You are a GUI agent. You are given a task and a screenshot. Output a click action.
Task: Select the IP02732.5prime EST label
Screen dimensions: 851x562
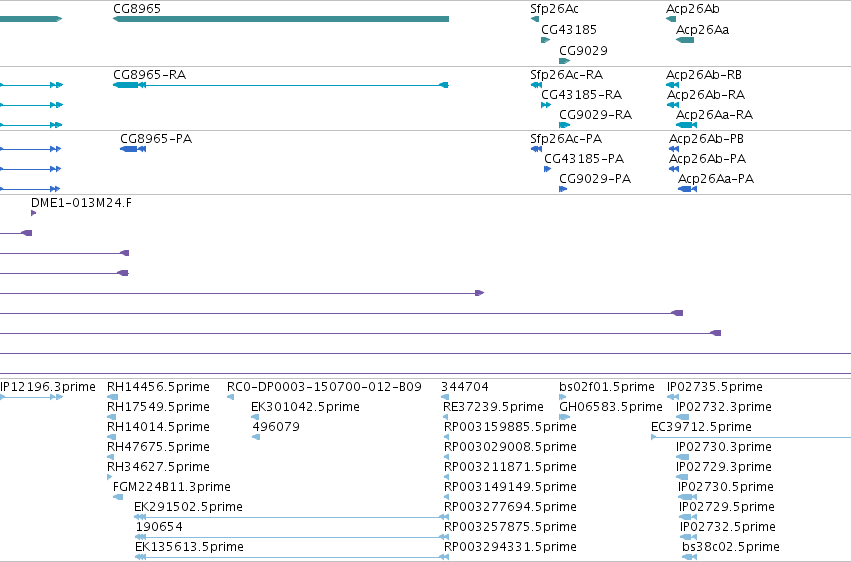728,527
